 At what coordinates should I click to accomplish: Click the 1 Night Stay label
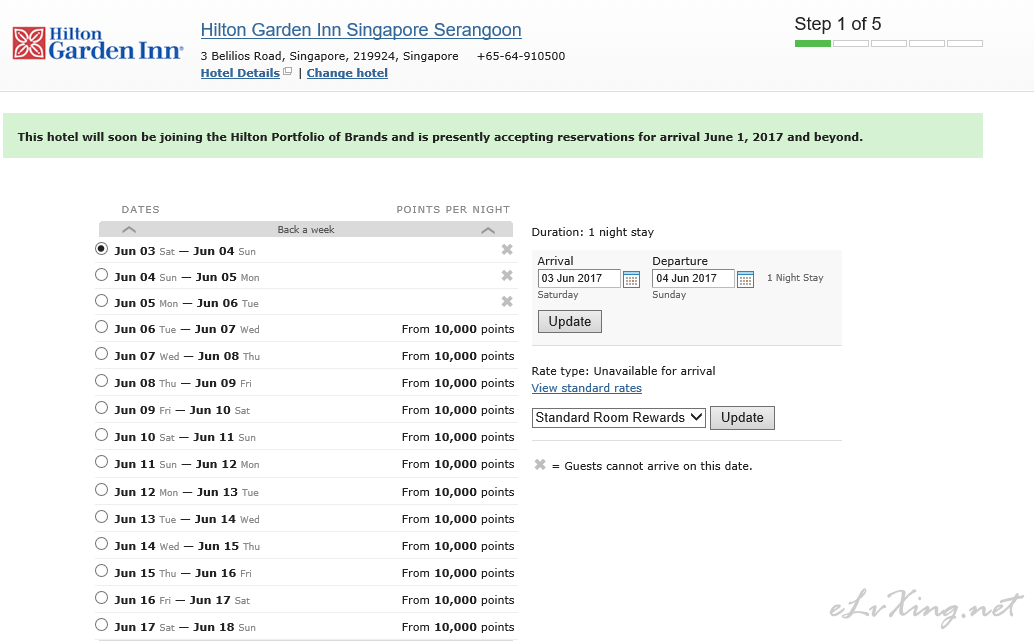795,278
